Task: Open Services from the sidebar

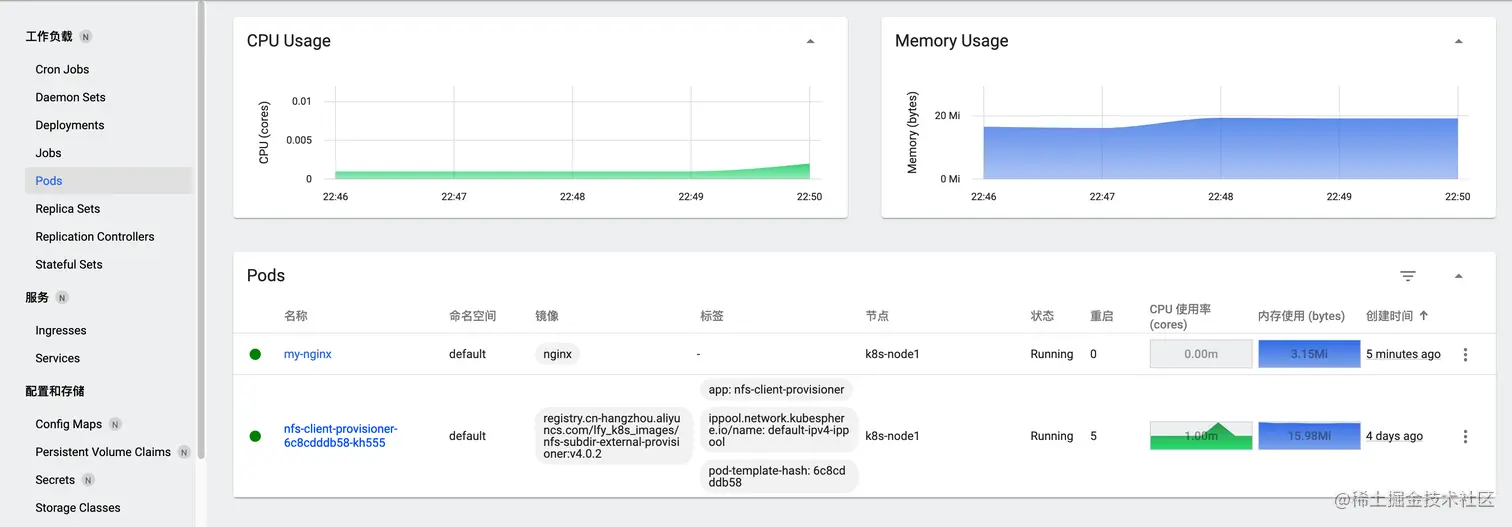Action: (58, 358)
